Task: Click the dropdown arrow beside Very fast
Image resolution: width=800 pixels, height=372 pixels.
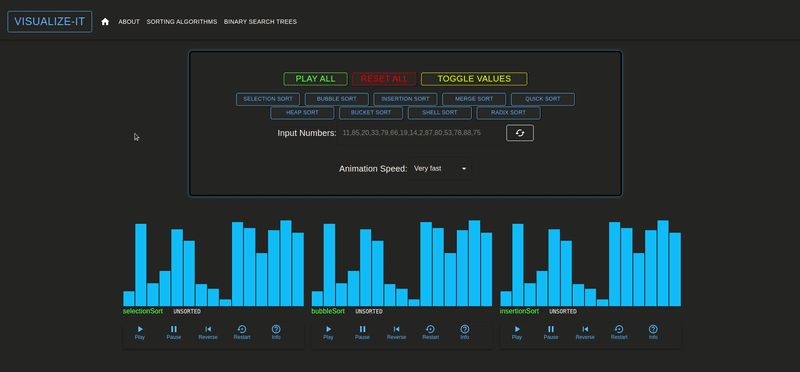Action: 464,168
